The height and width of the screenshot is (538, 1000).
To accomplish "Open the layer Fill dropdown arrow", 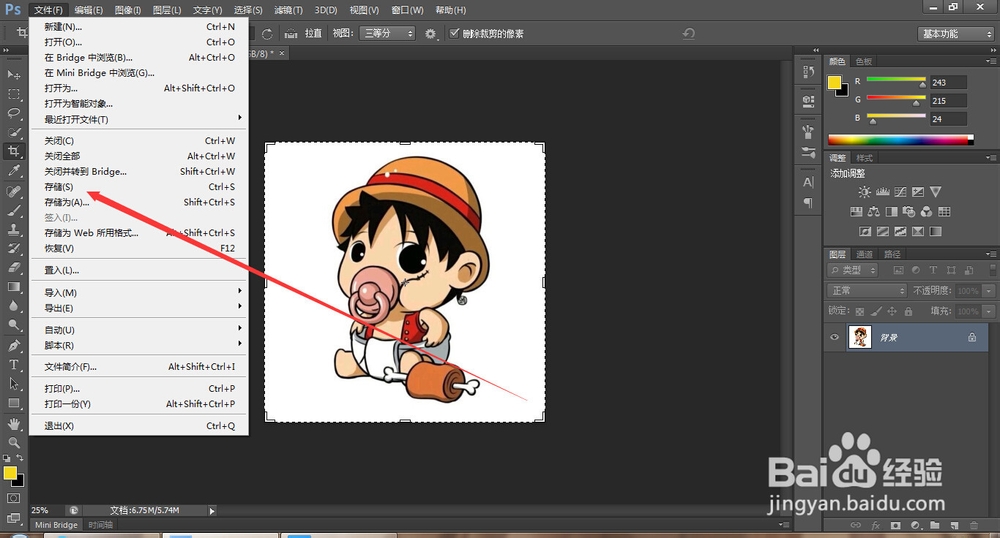I will 989,311.
